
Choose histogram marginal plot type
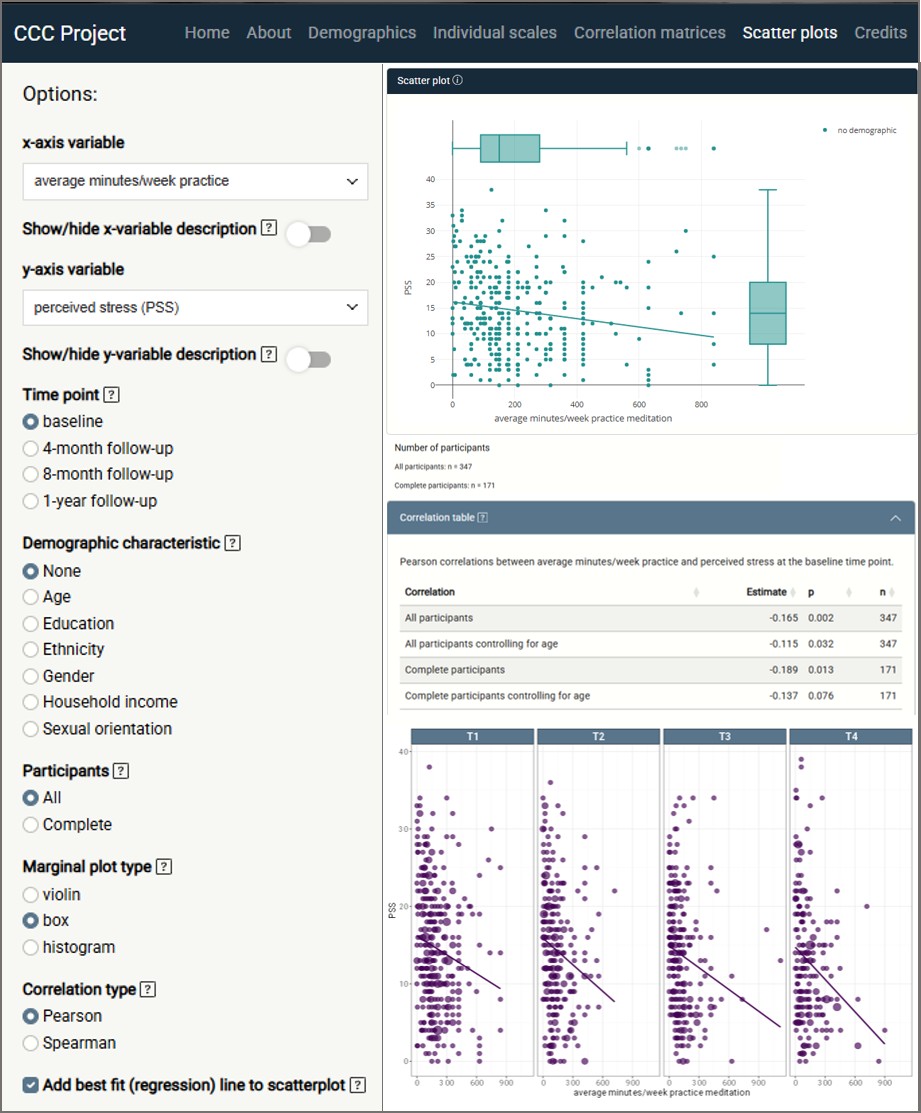31,948
